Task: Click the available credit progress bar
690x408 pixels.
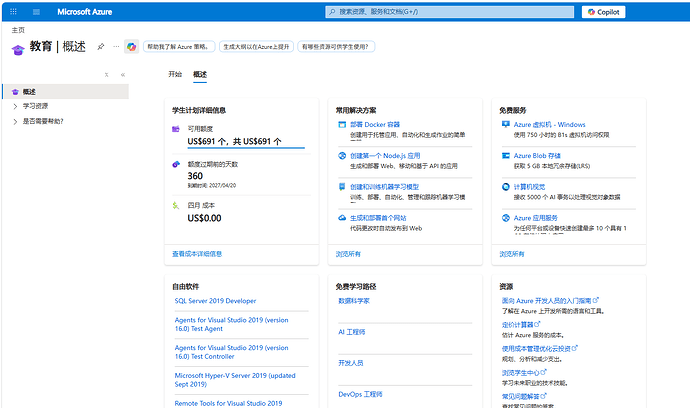Action: pos(246,148)
